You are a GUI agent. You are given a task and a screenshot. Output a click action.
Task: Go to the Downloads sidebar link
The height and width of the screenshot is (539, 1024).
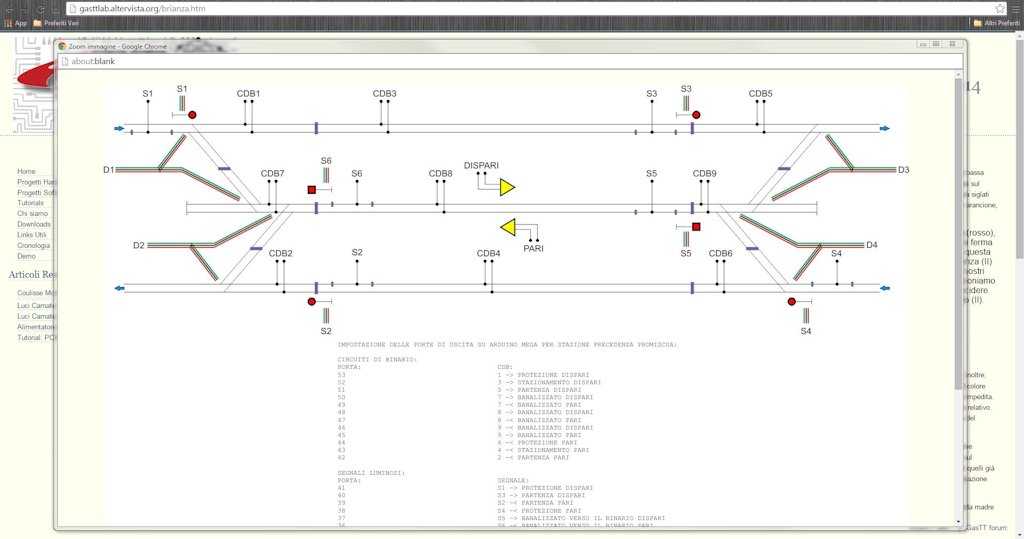(34, 224)
